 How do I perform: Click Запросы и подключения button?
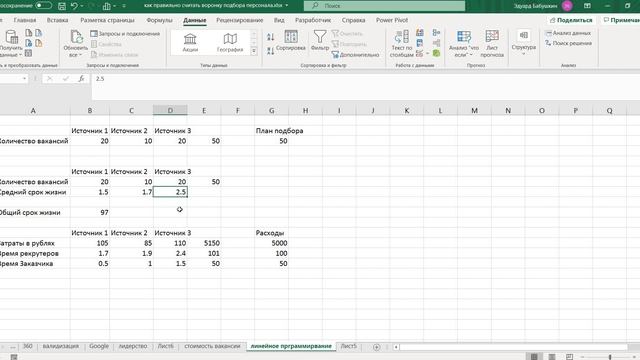(x=125, y=33)
